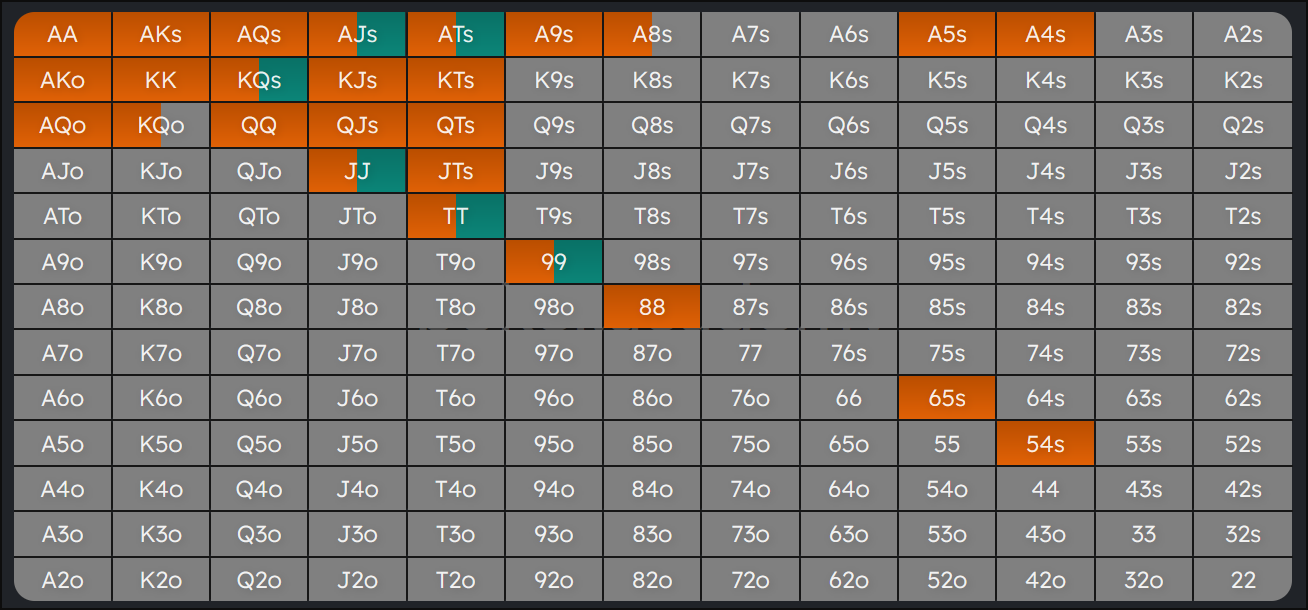Click the T9s hand cell

coord(553,216)
